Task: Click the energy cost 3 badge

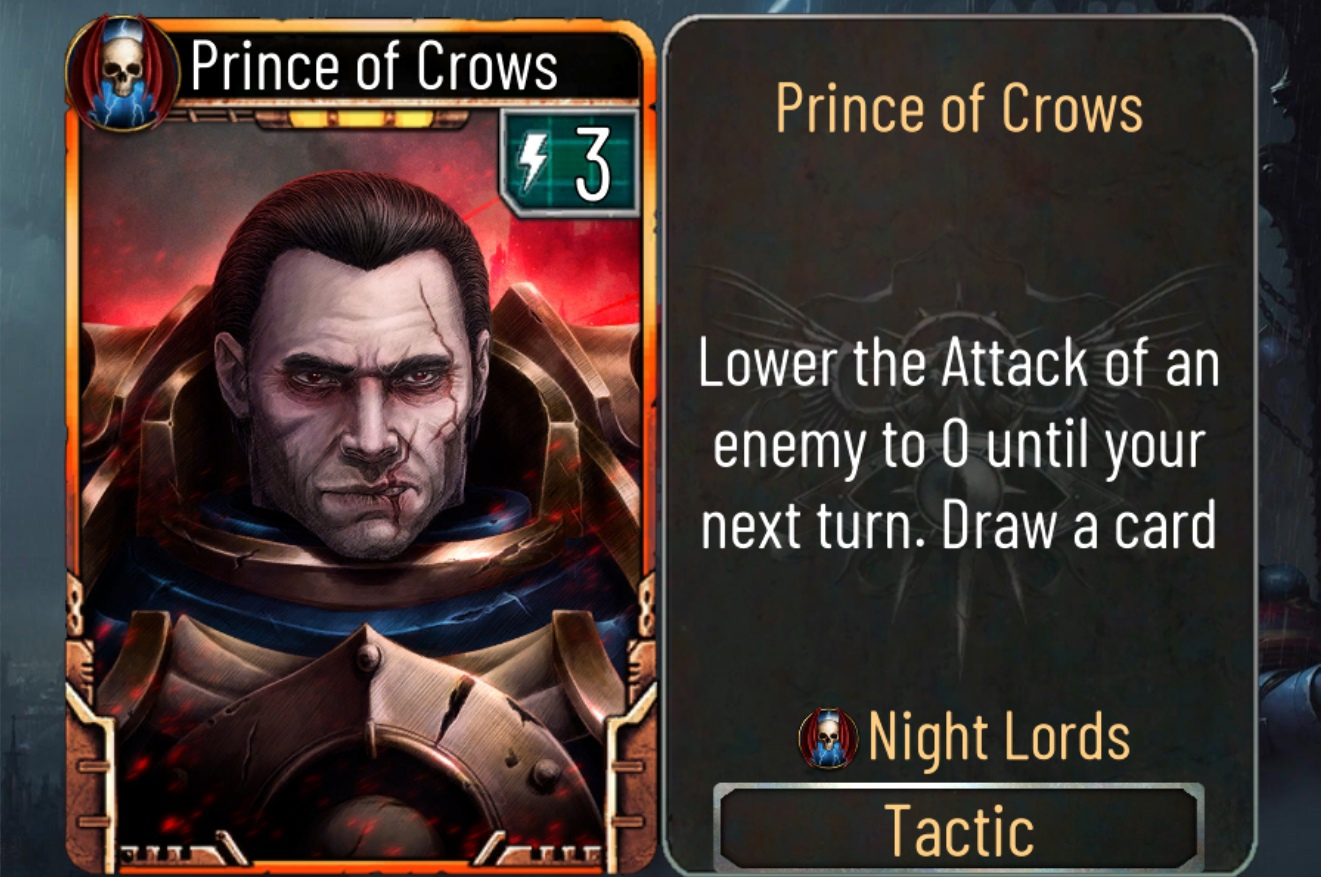Action: tap(568, 162)
